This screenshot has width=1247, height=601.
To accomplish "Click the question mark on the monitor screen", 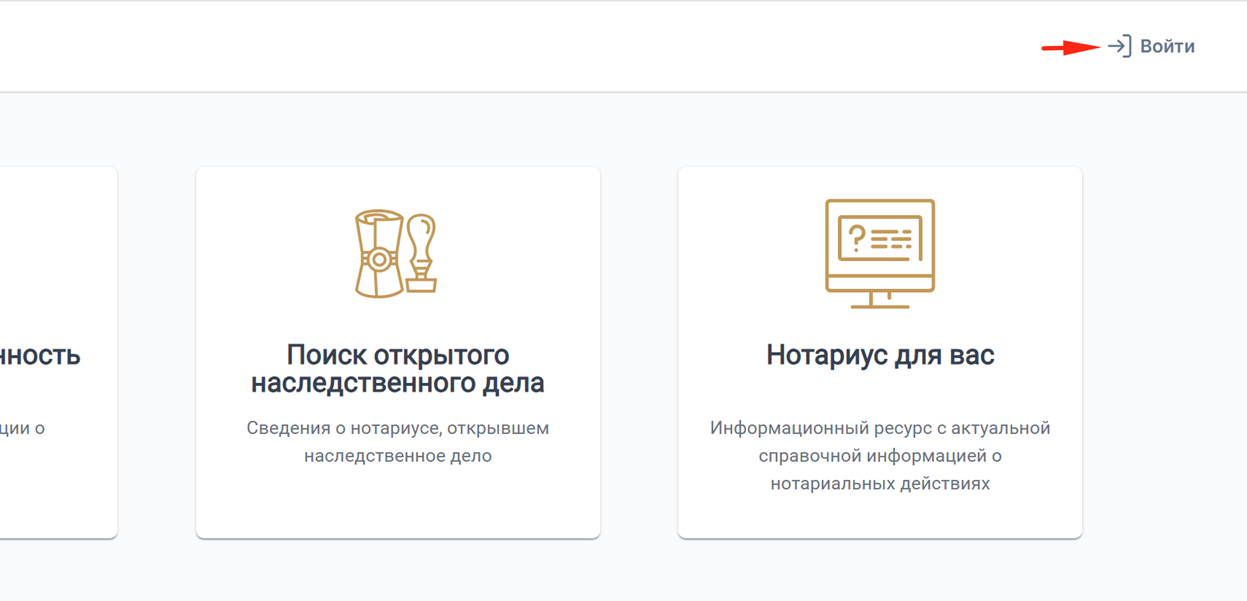I will [856, 238].
